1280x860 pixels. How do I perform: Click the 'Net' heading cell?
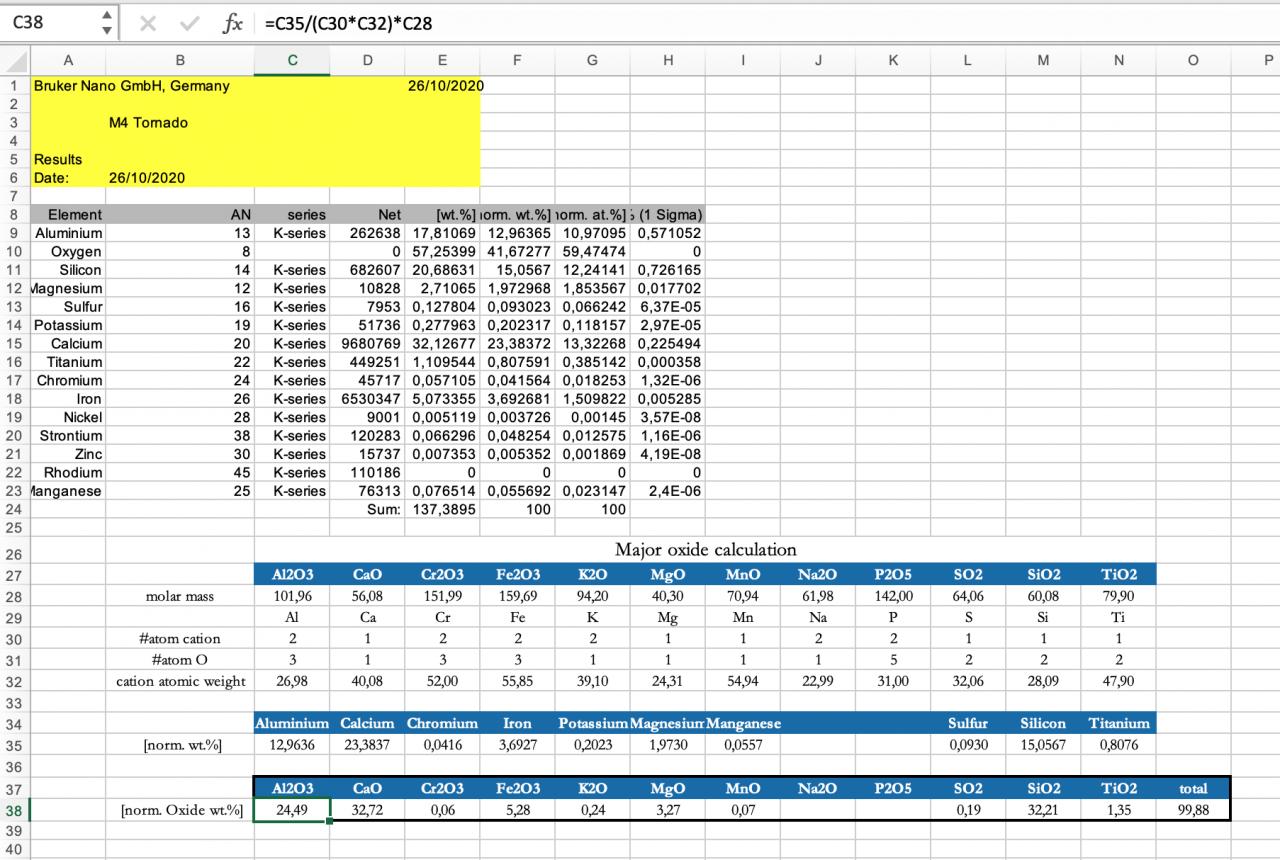[x=367, y=214]
